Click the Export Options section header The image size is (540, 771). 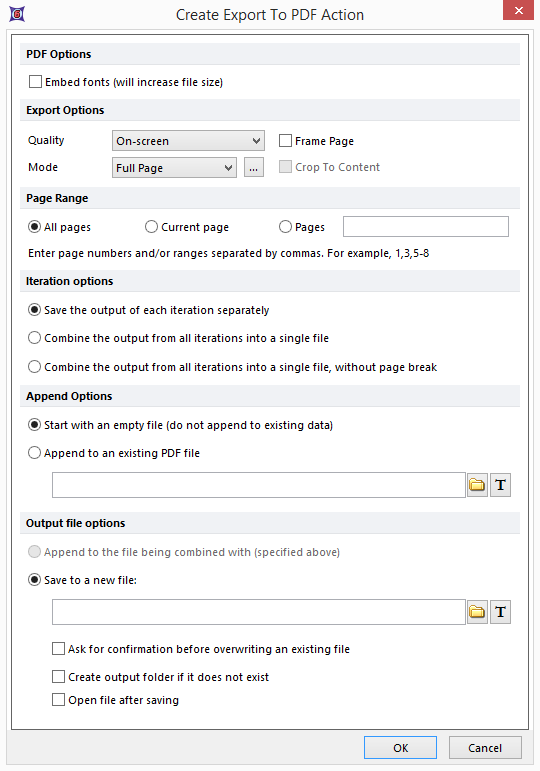270,110
